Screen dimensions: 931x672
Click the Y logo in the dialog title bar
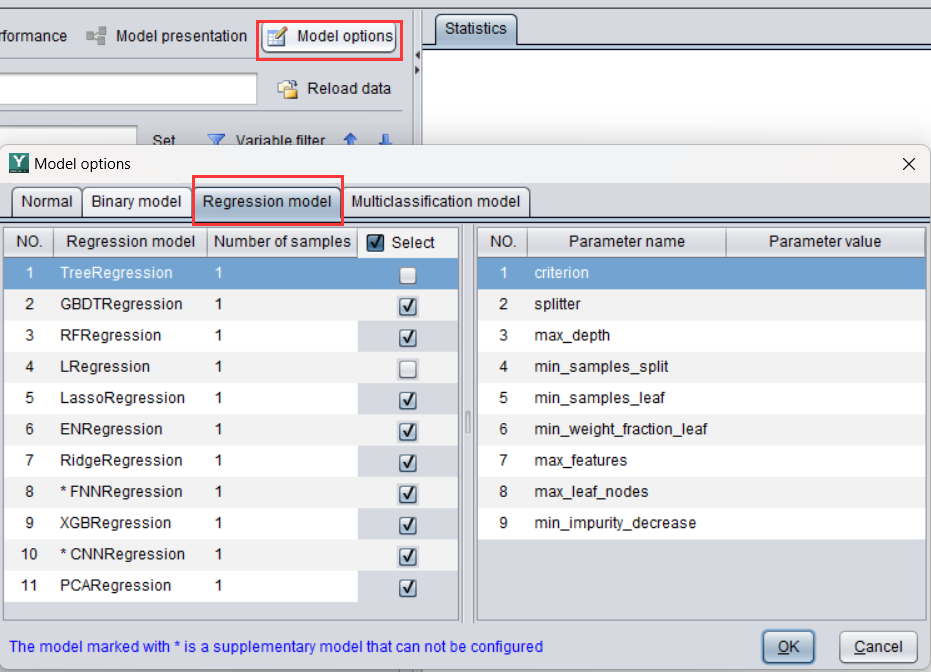(18, 163)
